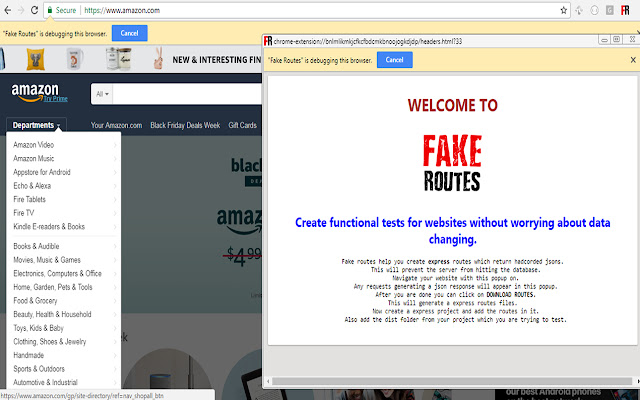The height and width of the screenshot is (400, 640).
Task: Click the popup chrome-extension URL title
Action: pos(368,41)
